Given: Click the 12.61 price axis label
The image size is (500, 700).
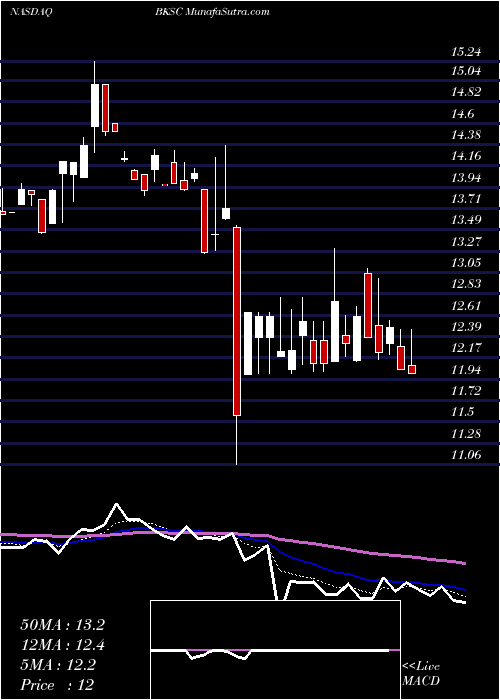Looking at the screenshot, I should point(466,306).
